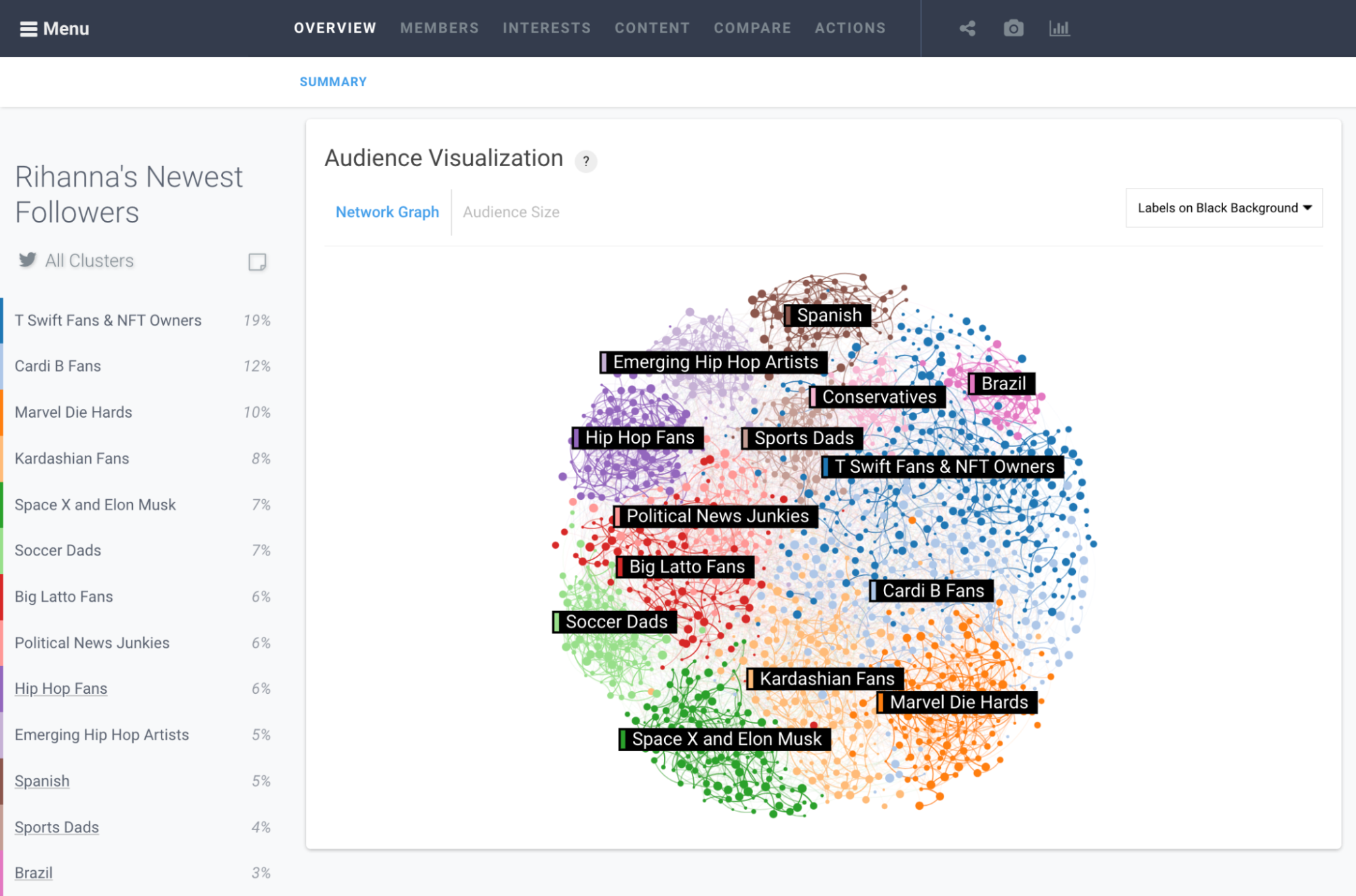Select OVERVIEW in the top navigation
The width and height of the screenshot is (1356, 896).
pos(336,28)
